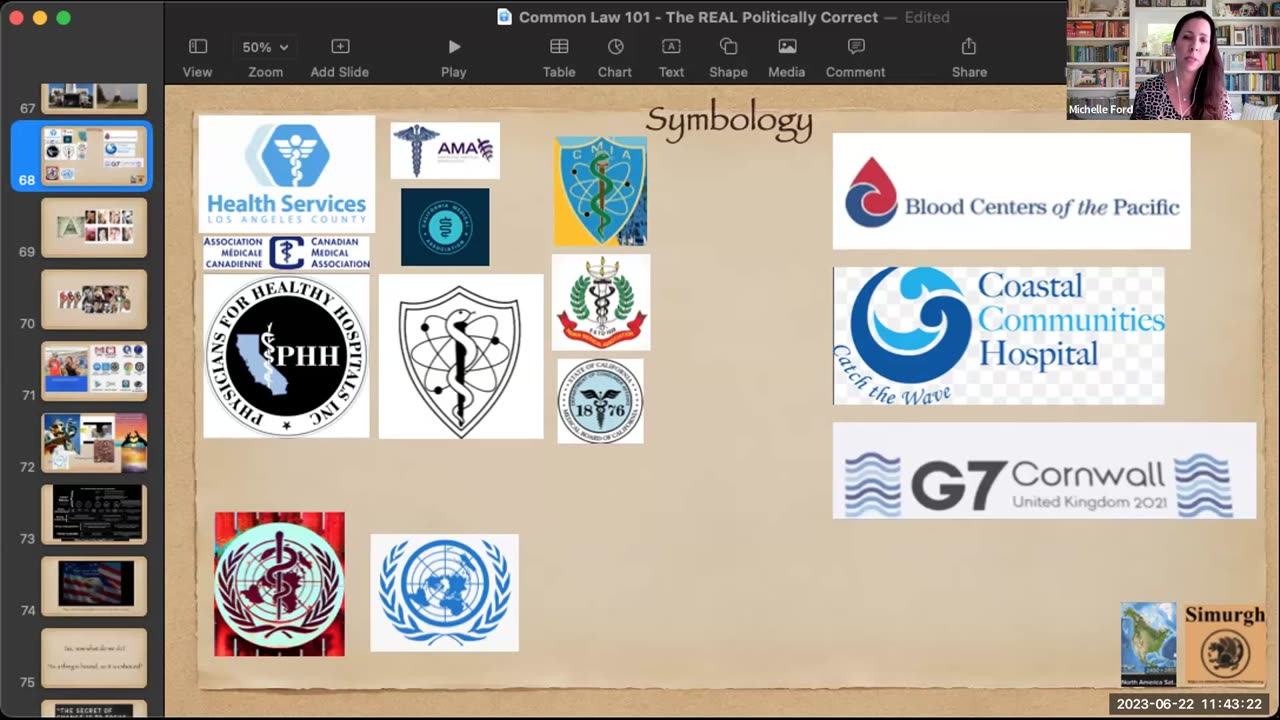Select slide 71 thumbnail

(x=94, y=371)
